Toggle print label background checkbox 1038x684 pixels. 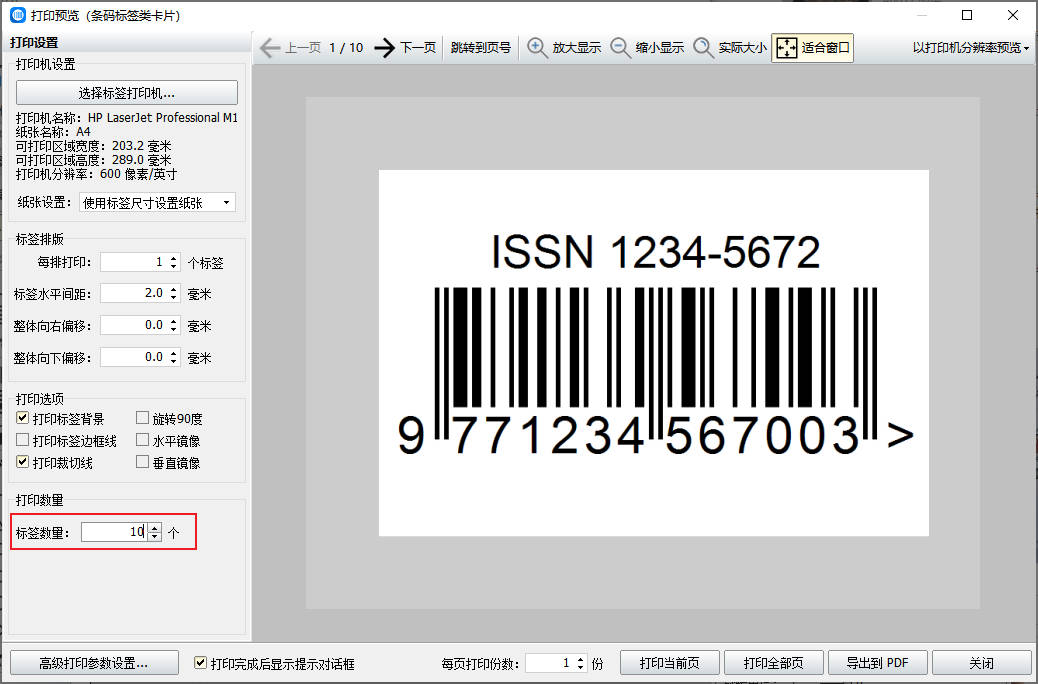[x=23, y=418]
